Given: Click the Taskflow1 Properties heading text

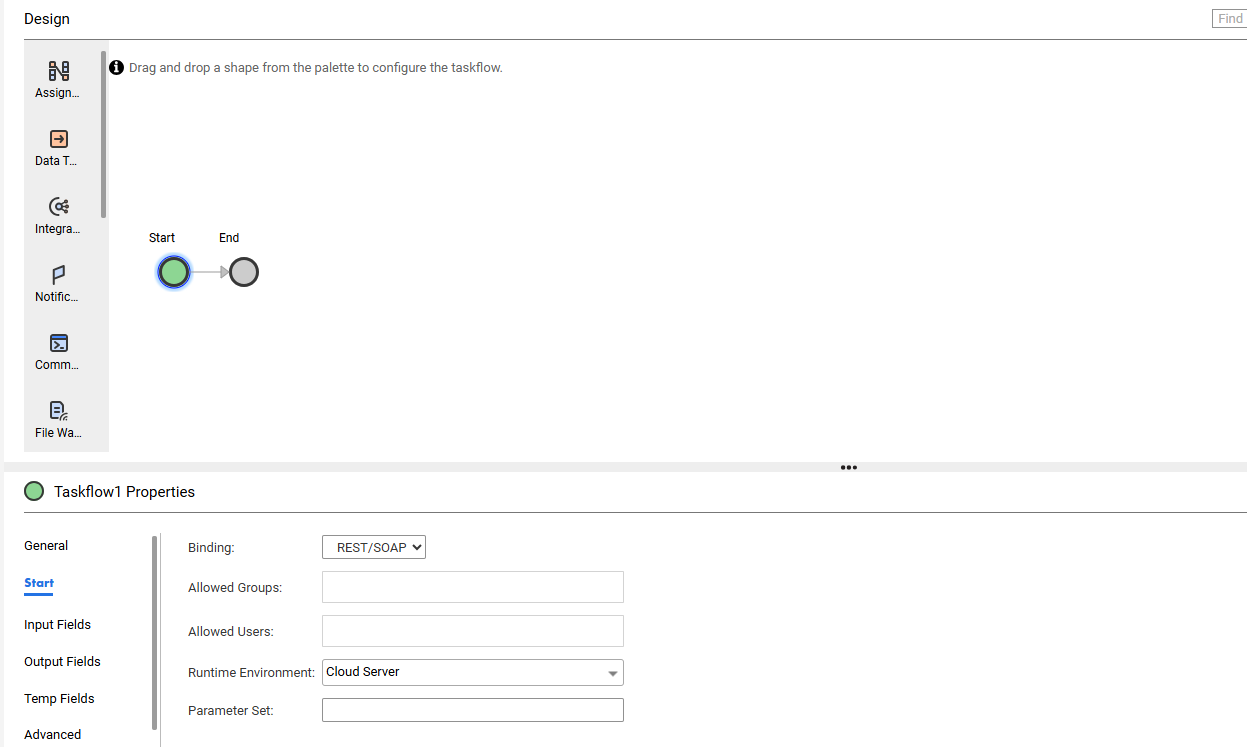Looking at the screenshot, I should (x=124, y=492).
